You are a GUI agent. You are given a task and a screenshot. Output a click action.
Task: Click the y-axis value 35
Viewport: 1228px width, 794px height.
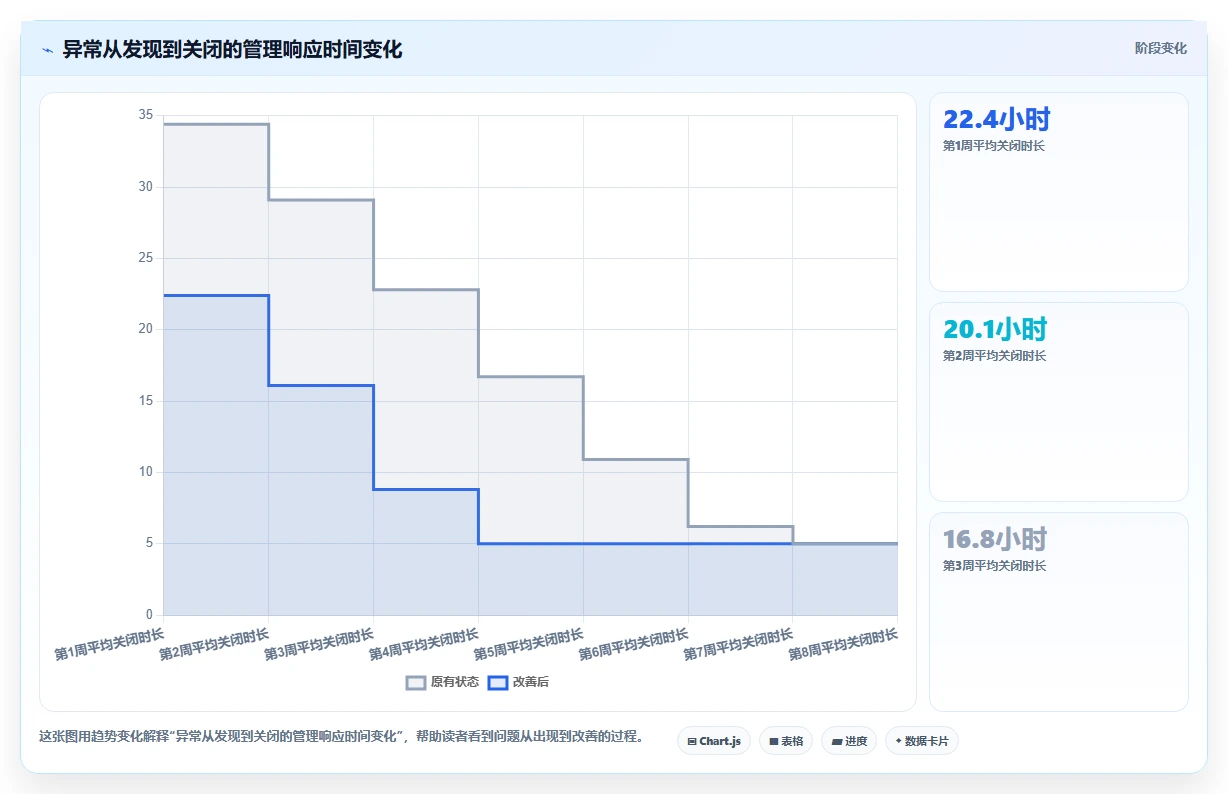(146, 115)
